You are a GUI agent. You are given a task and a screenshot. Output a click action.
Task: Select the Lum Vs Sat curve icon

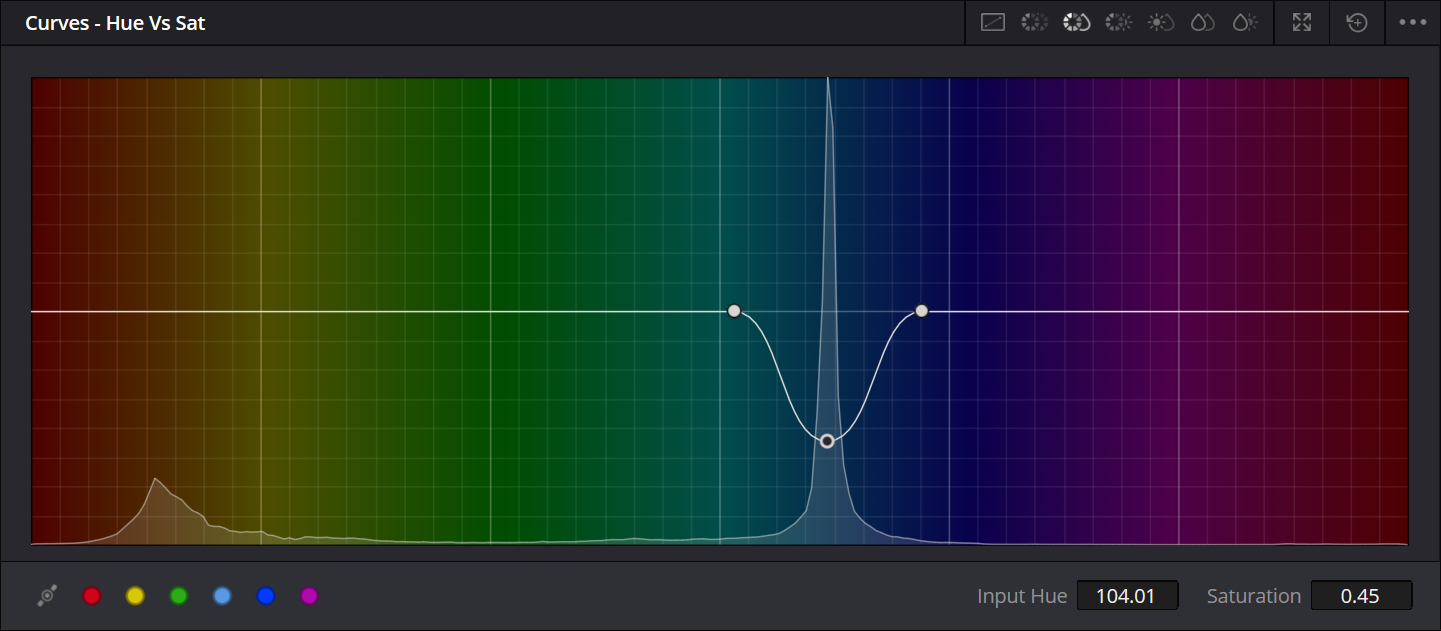coord(1160,22)
